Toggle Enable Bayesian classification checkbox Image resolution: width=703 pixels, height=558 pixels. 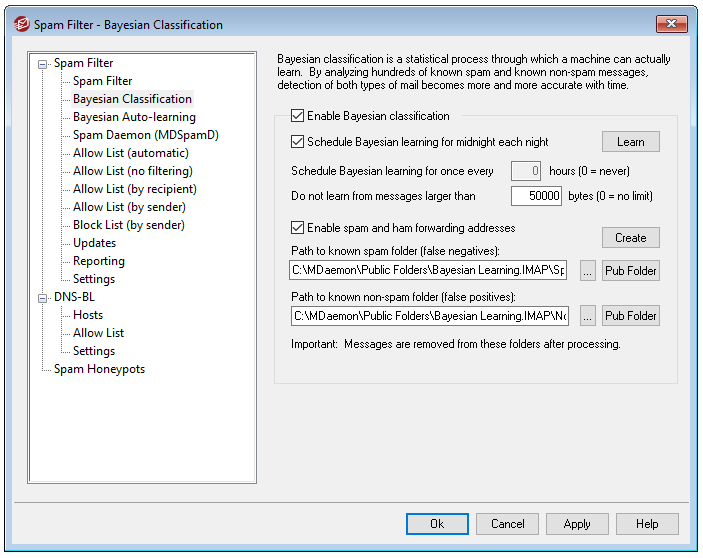[297, 116]
